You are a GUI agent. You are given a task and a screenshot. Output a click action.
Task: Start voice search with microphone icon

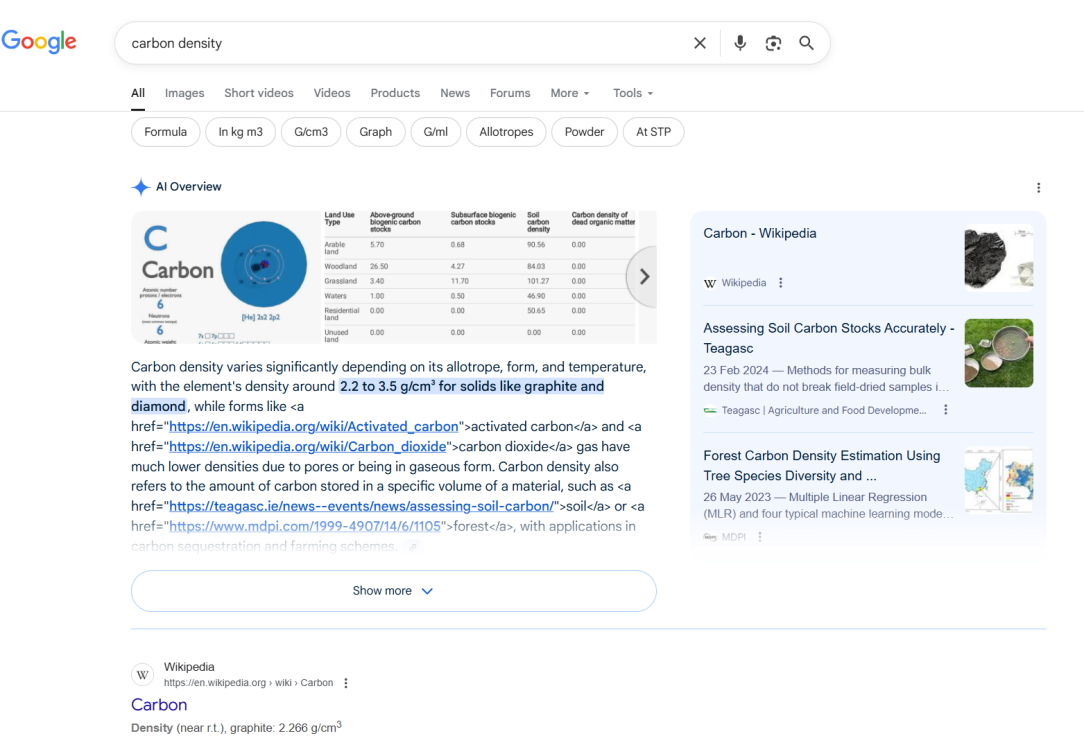coord(740,43)
